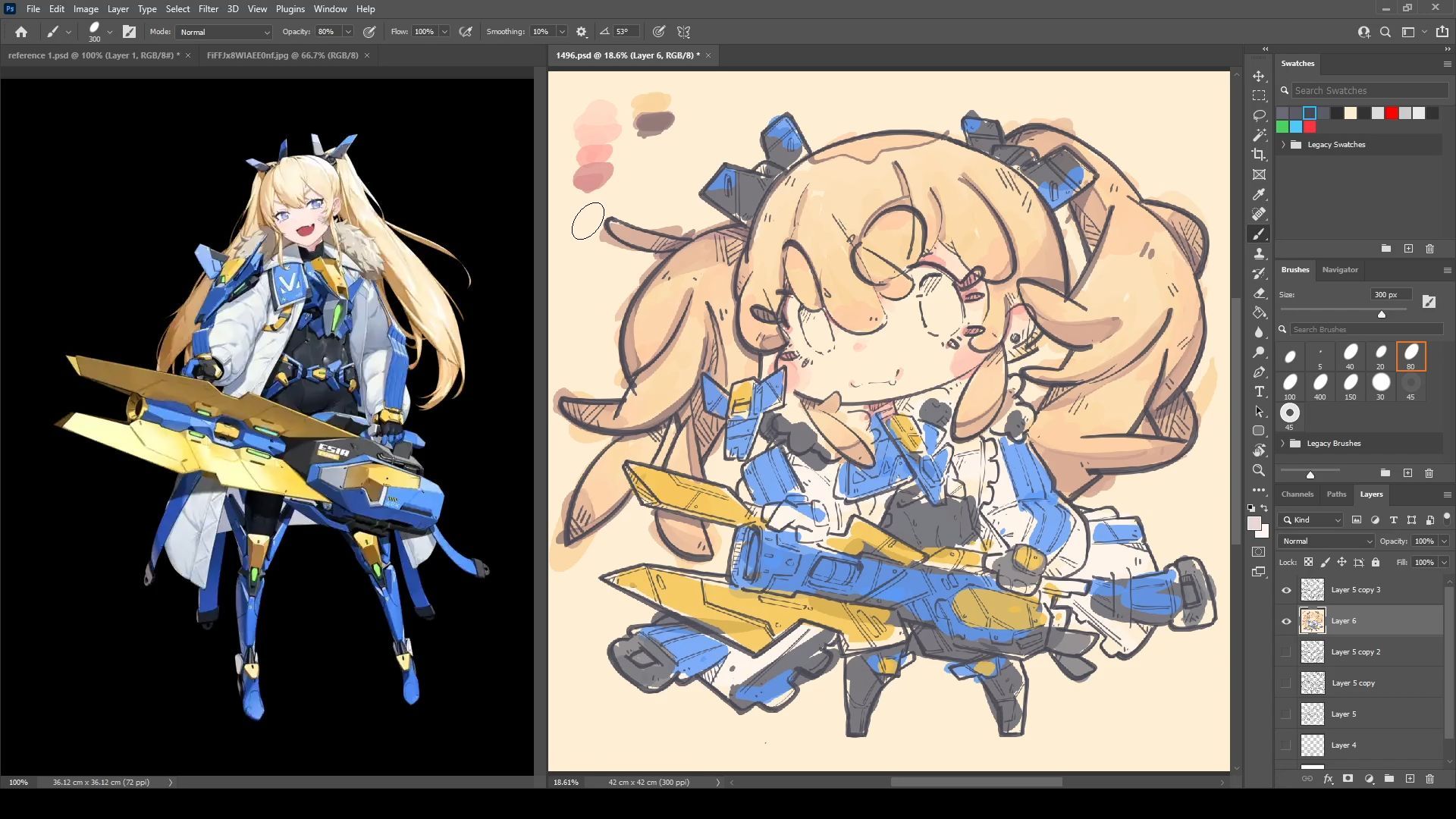Select the Dodge tool

tap(1259, 353)
